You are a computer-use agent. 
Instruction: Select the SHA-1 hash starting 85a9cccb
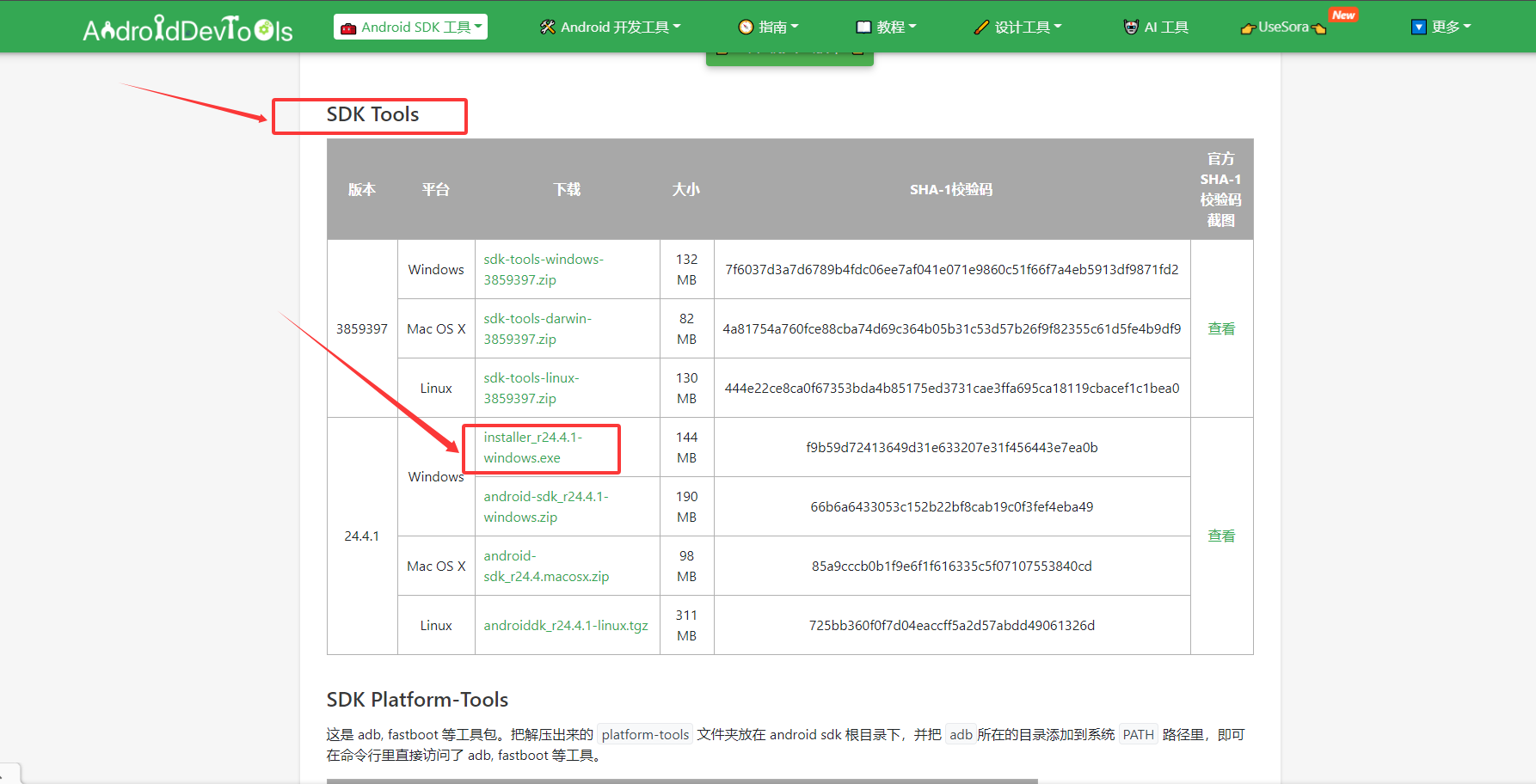(x=952, y=566)
